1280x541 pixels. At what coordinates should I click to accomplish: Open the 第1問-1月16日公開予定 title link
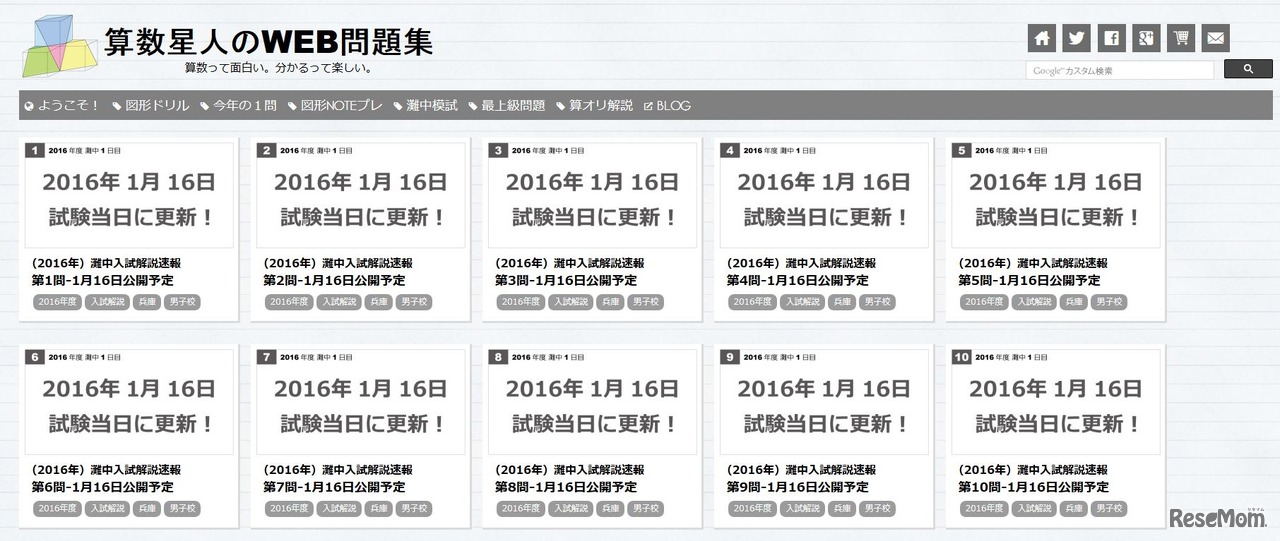(x=103, y=281)
